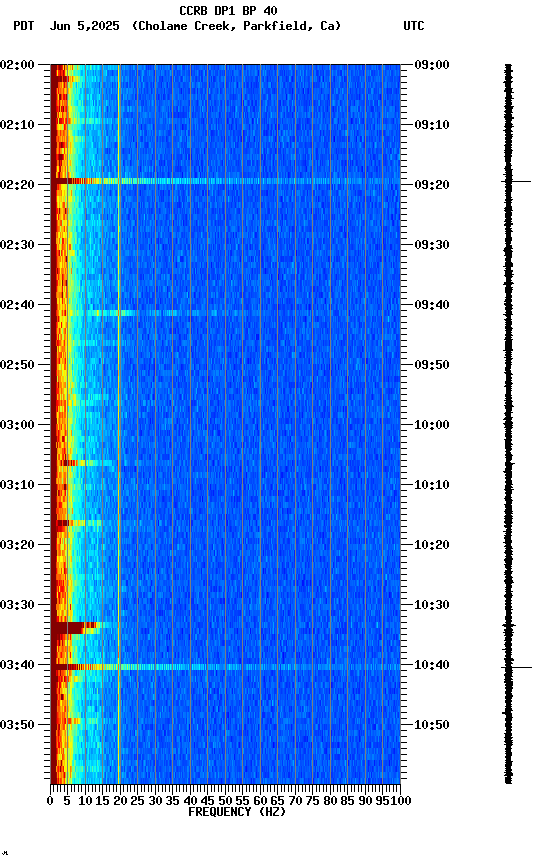Click the frequency axis label 20

(120, 801)
